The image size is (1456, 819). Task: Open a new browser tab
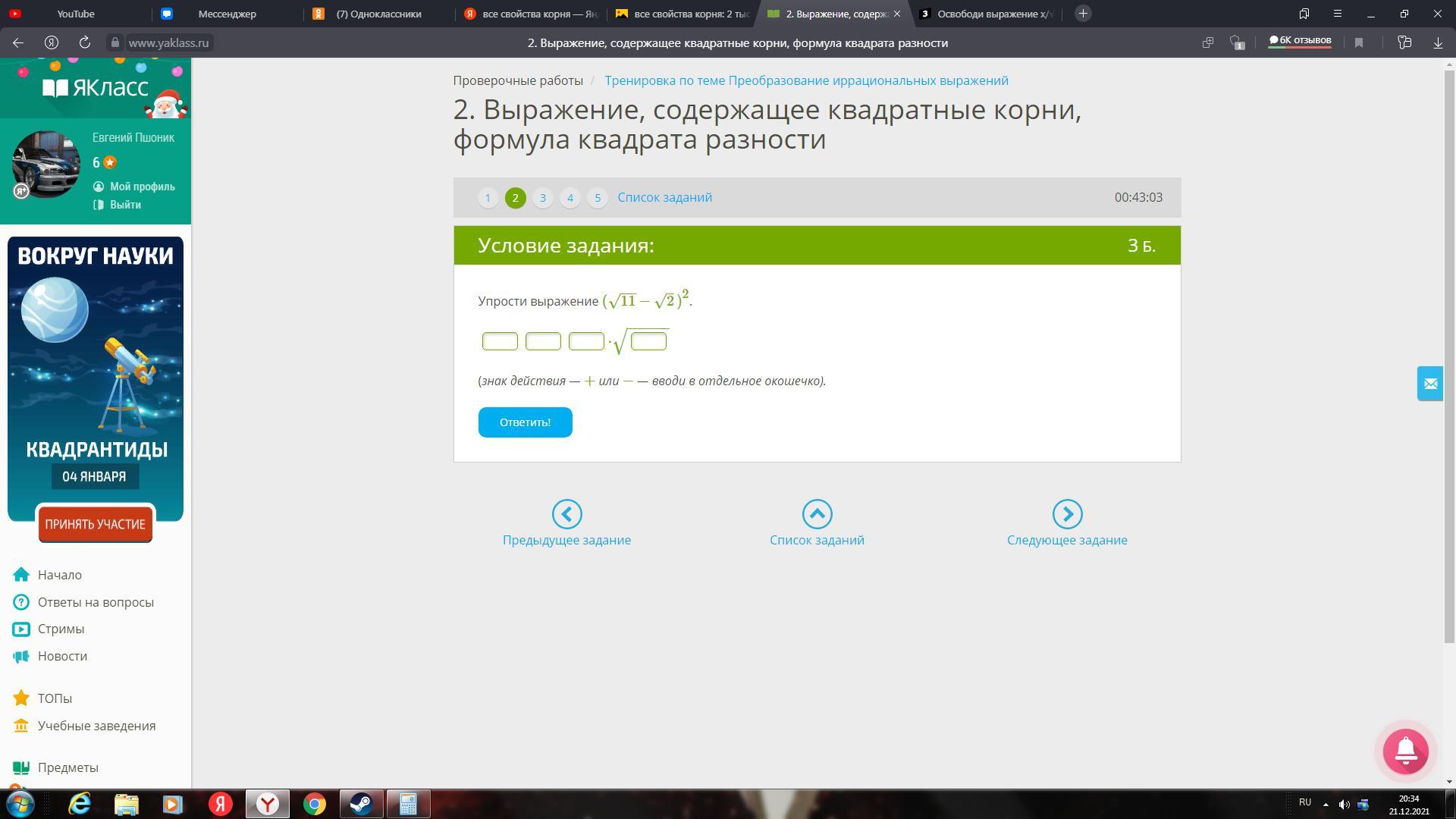tap(1083, 14)
